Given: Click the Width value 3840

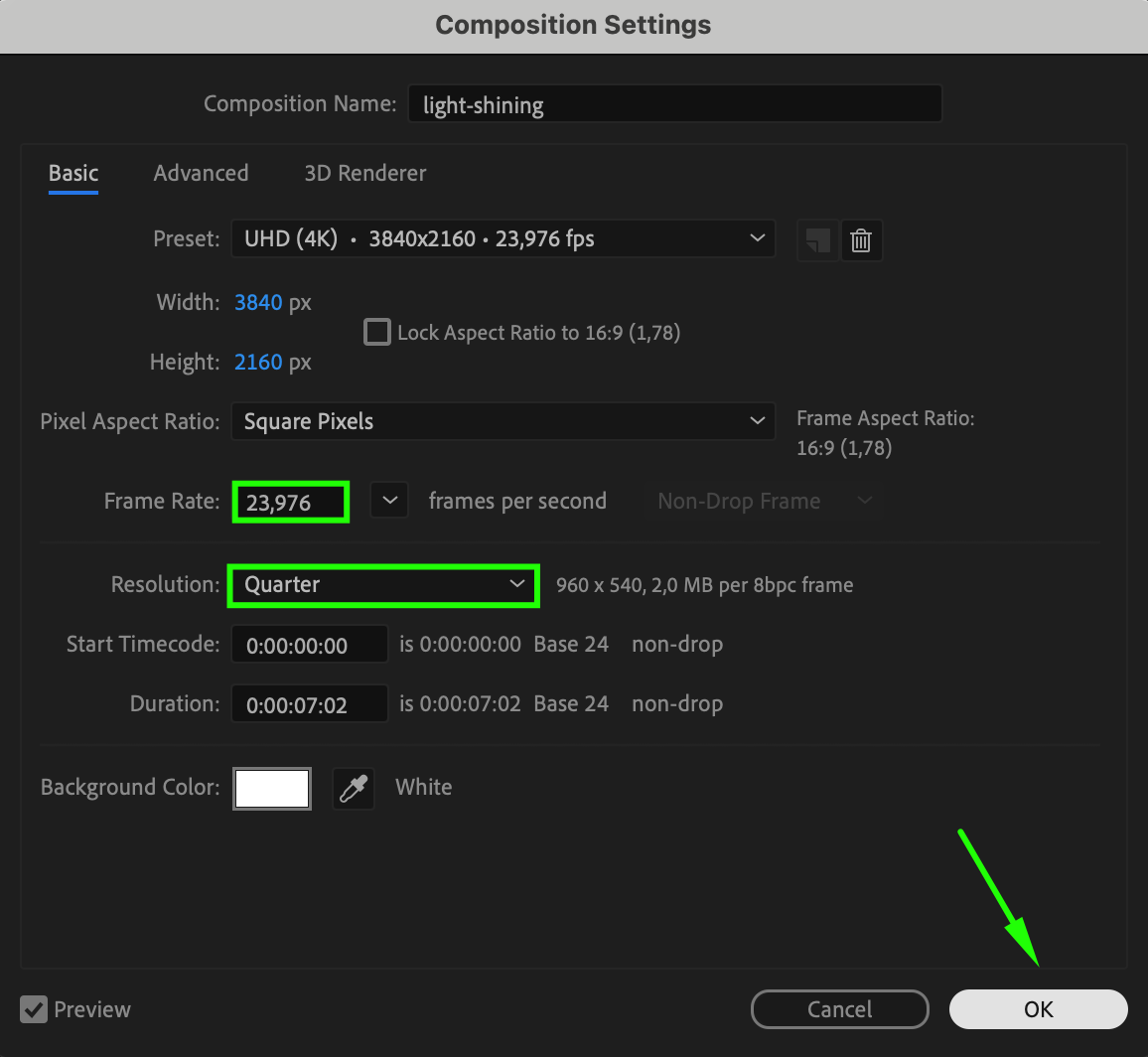Looking at the screenshot, I should [258, 302].
